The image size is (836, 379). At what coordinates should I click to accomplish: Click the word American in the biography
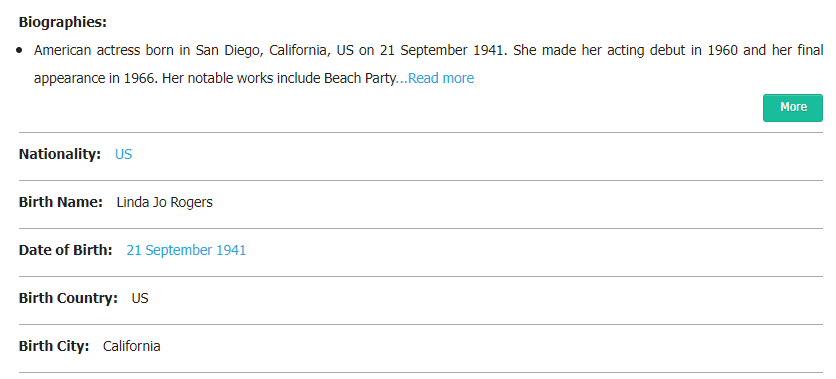[61, 51]
